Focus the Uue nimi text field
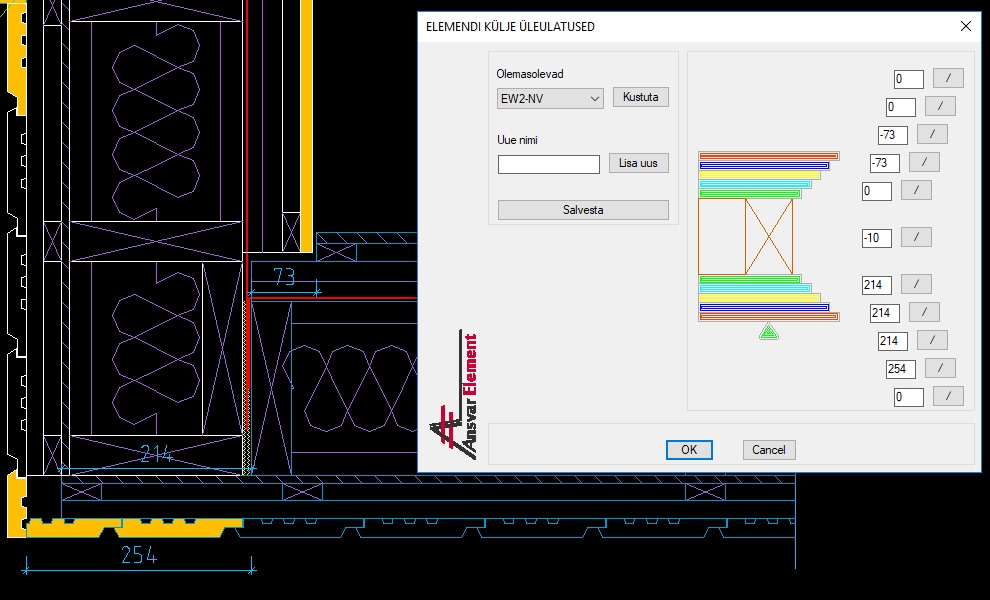This screenshot has height=600, width=990. 549,164
